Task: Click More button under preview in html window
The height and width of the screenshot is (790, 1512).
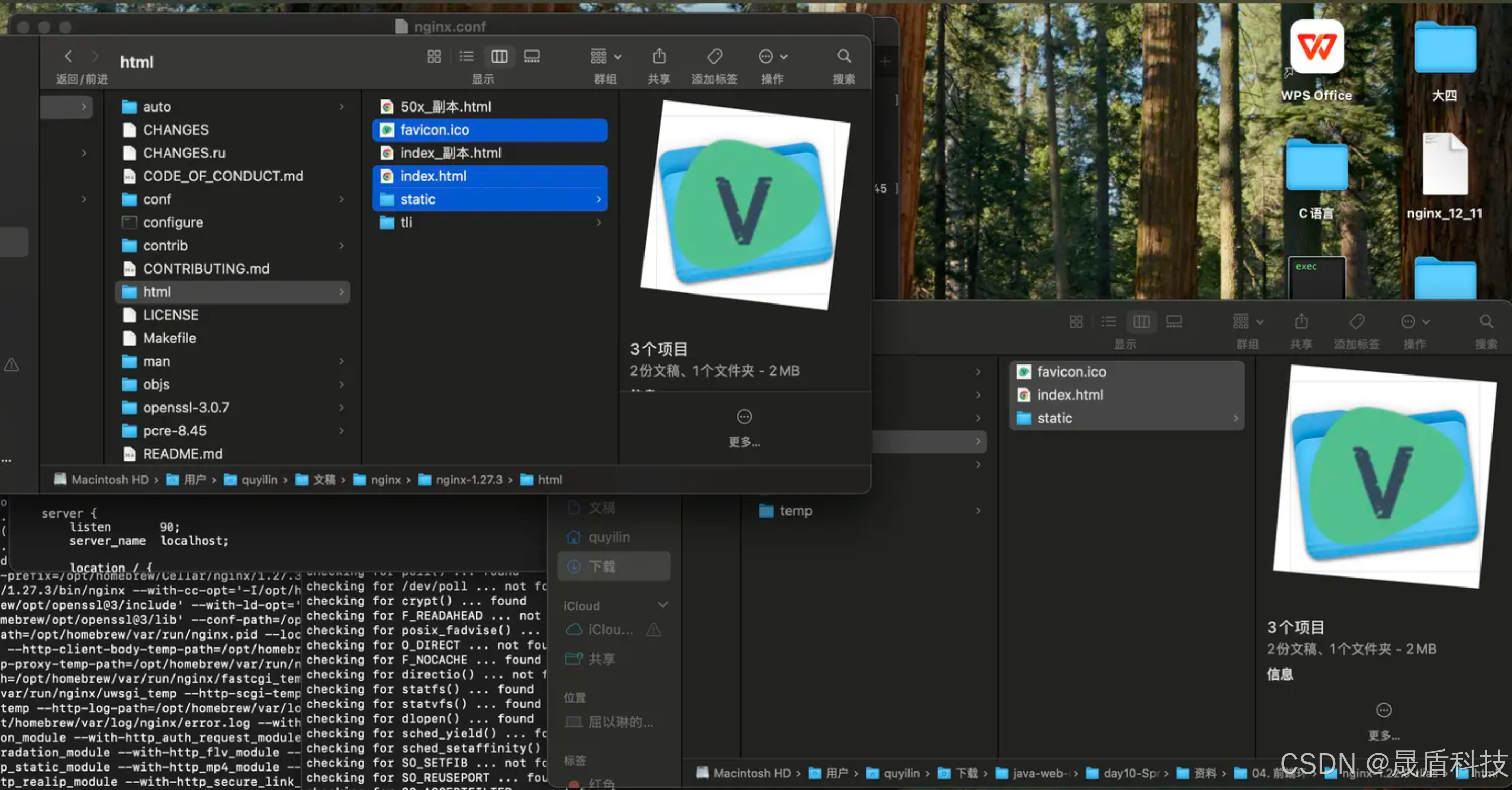Action: [x=744, y=418]
